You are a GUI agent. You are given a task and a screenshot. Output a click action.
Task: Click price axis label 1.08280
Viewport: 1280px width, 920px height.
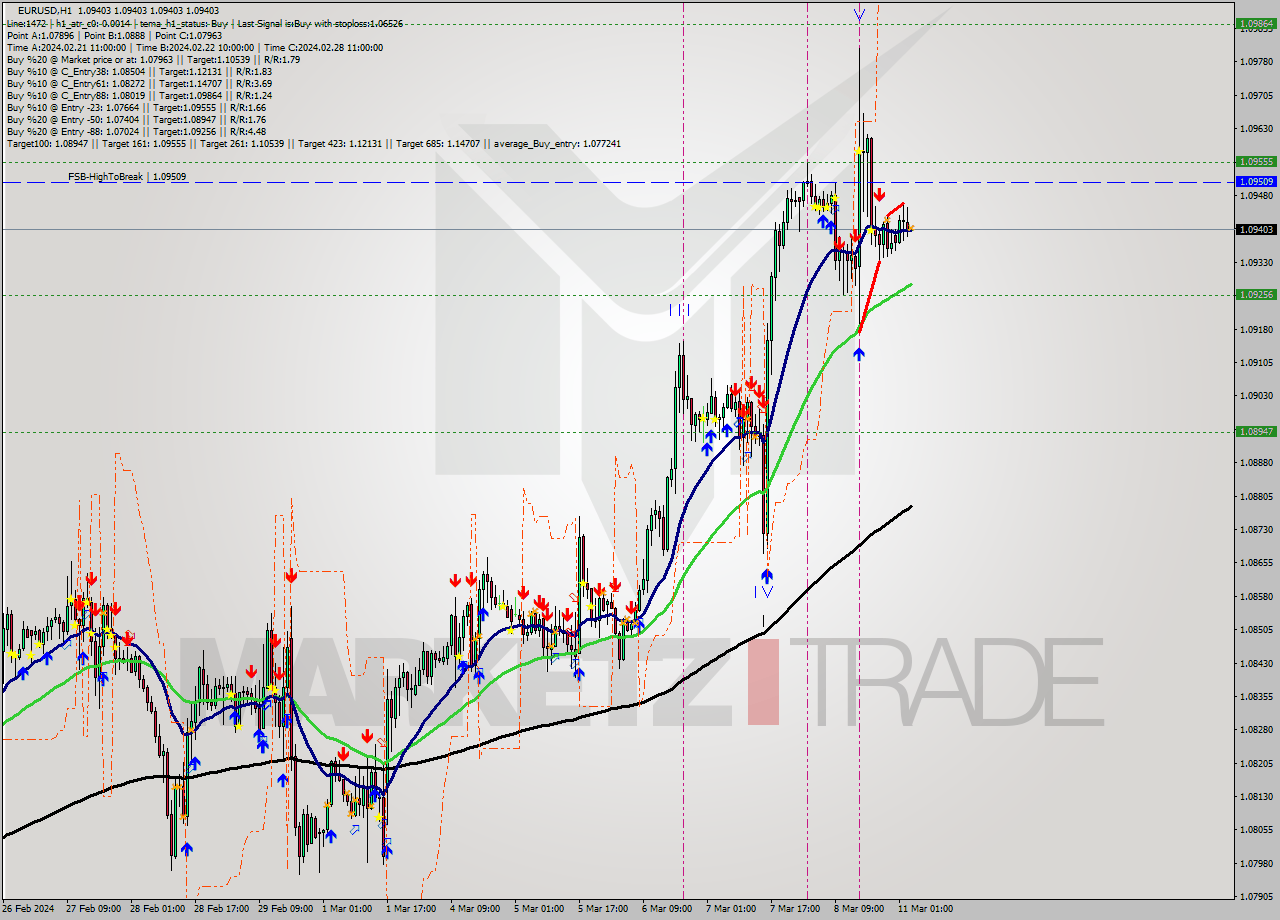[x=1255, y=730]
